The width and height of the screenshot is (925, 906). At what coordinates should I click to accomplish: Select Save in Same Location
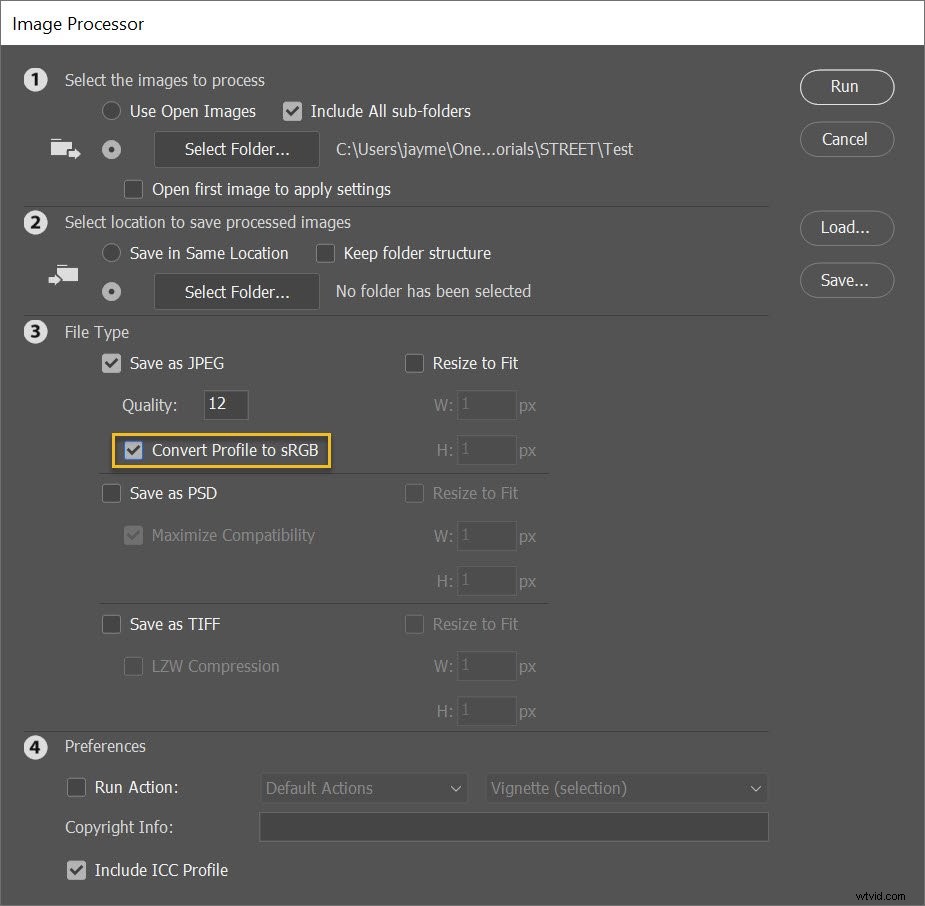(x=111, y=253)
